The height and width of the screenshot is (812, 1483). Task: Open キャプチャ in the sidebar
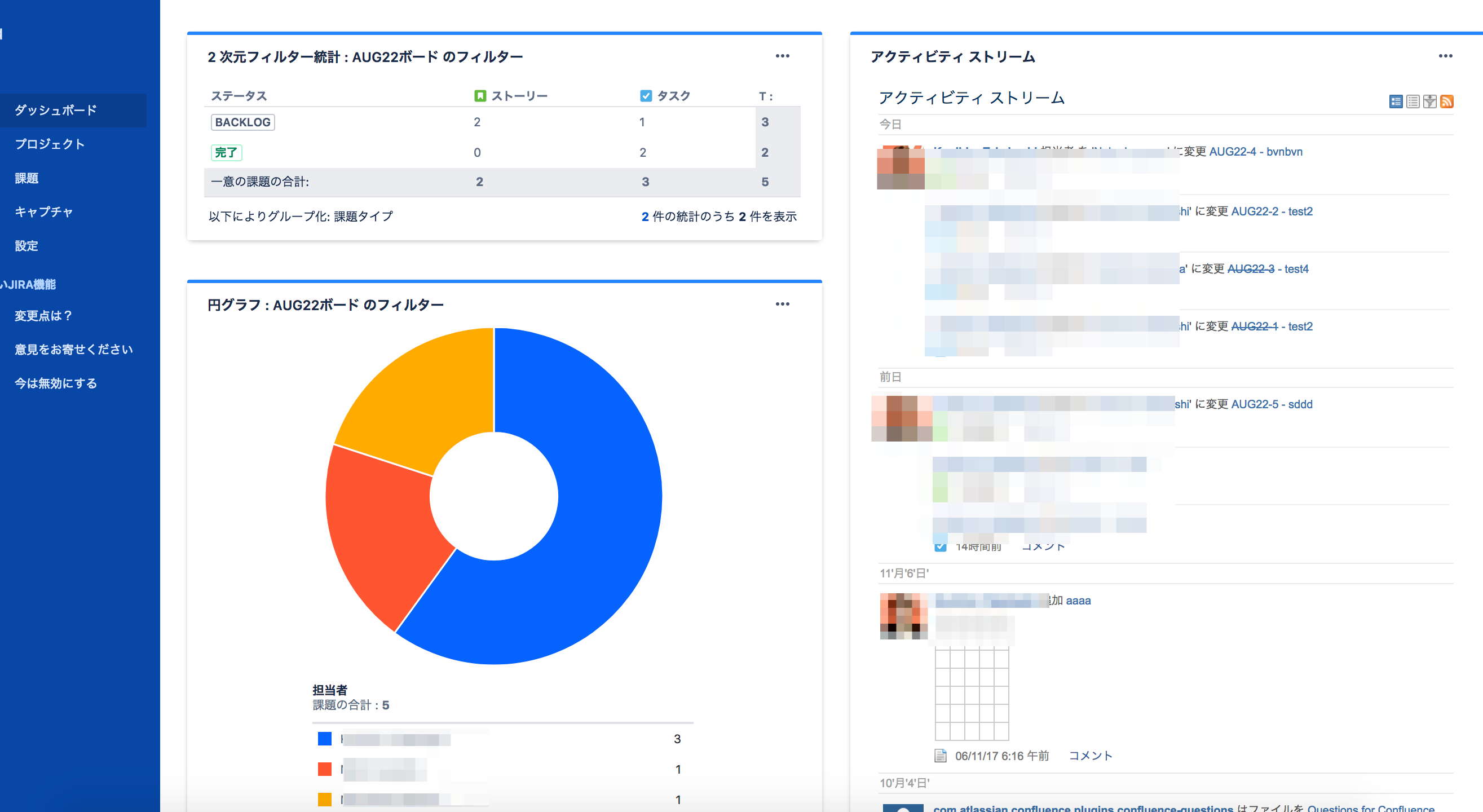pyautogui.click(x=44, y=212)
